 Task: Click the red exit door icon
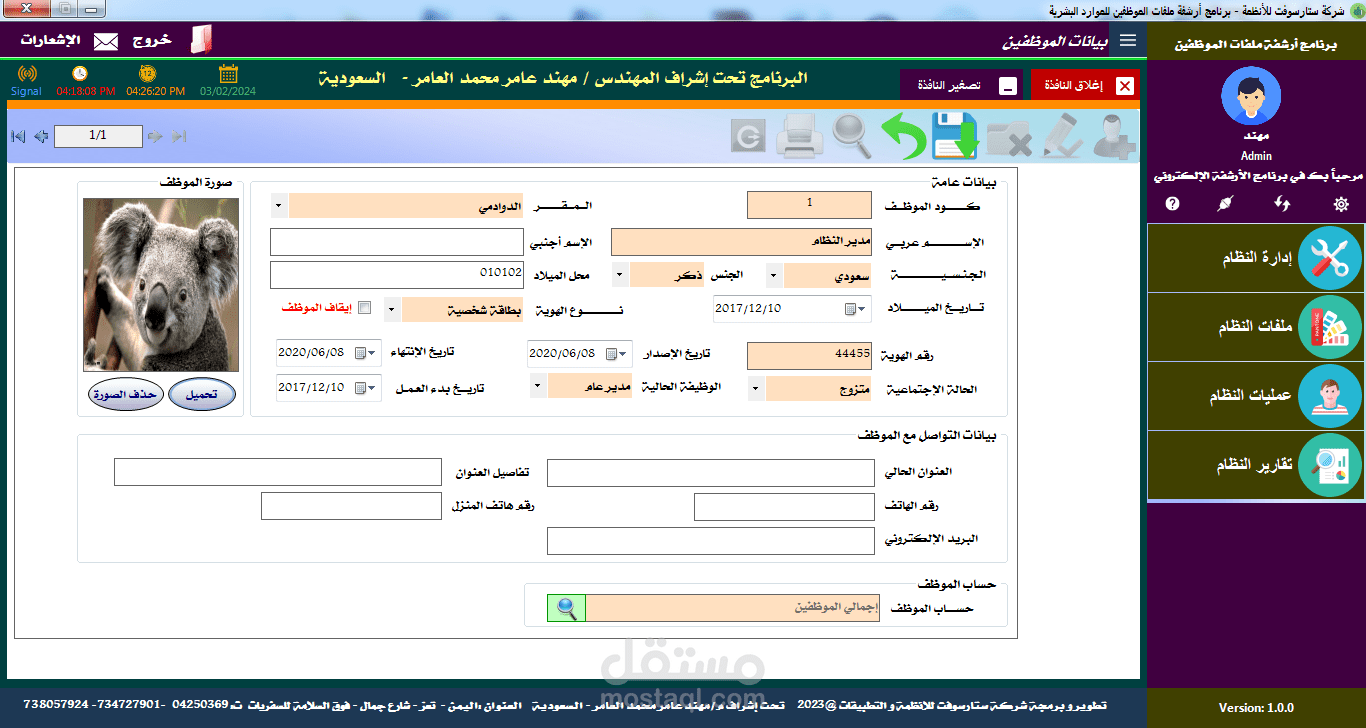(x=202, y=40)
